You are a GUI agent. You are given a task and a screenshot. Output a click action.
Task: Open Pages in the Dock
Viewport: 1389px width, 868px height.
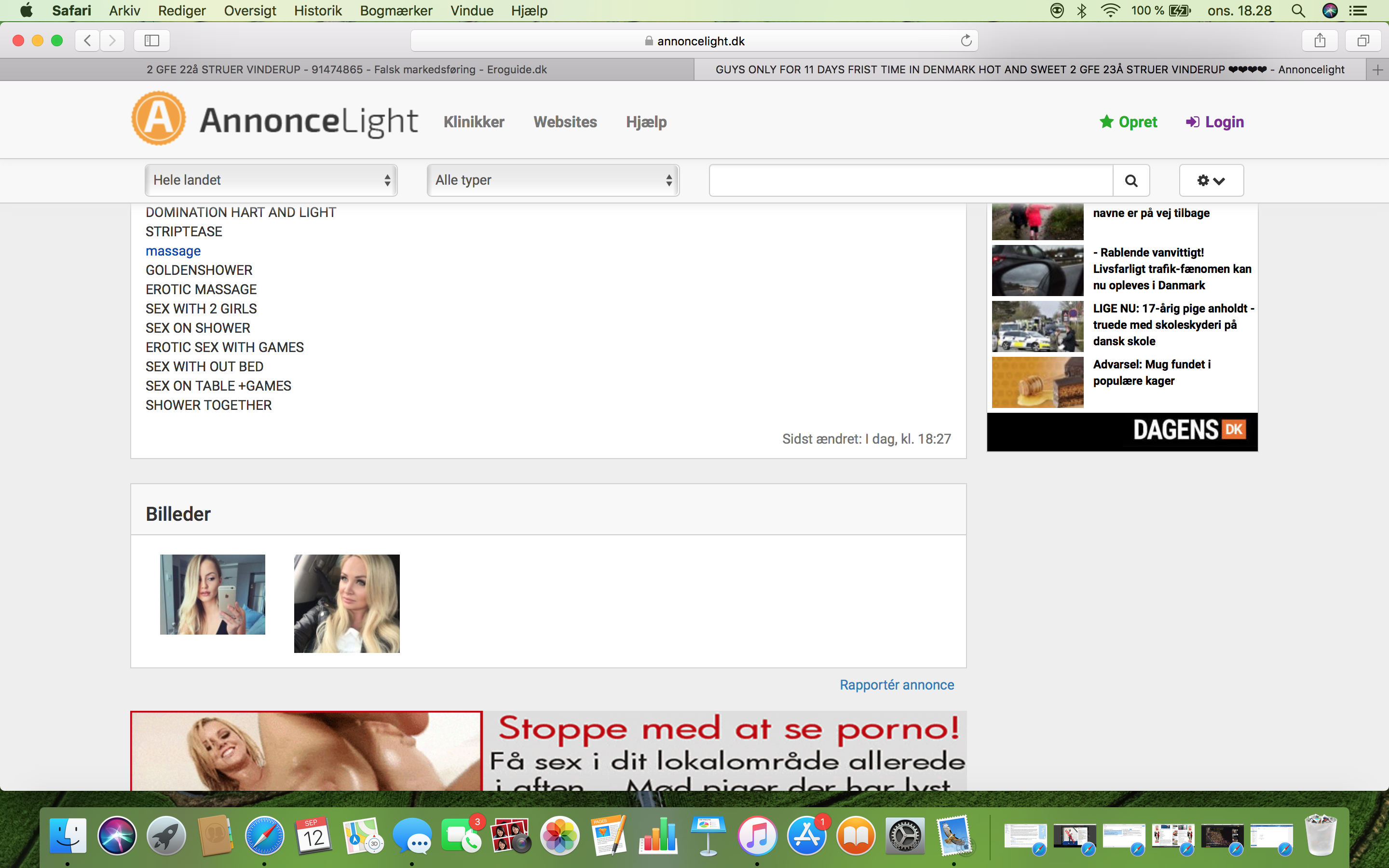pos(610,835)
